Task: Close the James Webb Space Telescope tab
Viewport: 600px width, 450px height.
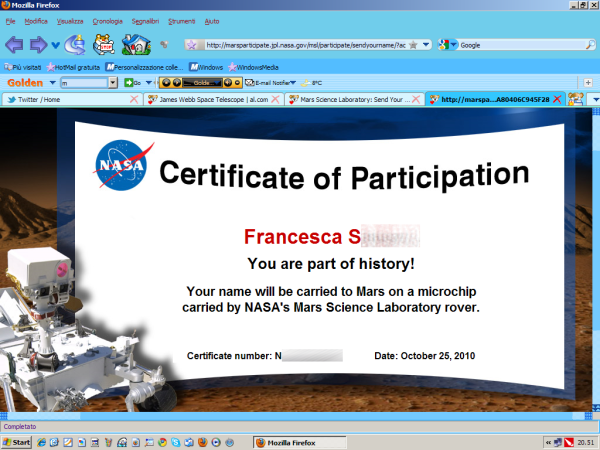Action: (x=275, y=99)
